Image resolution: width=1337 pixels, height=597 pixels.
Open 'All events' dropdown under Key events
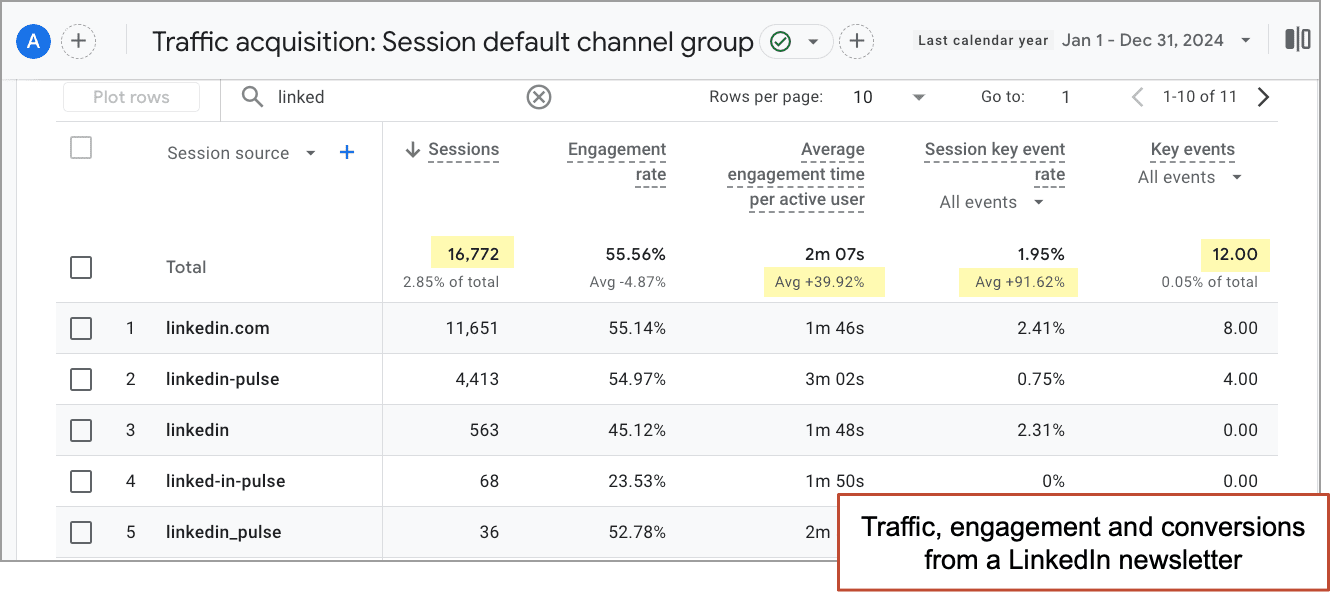tap(1190, 177)
